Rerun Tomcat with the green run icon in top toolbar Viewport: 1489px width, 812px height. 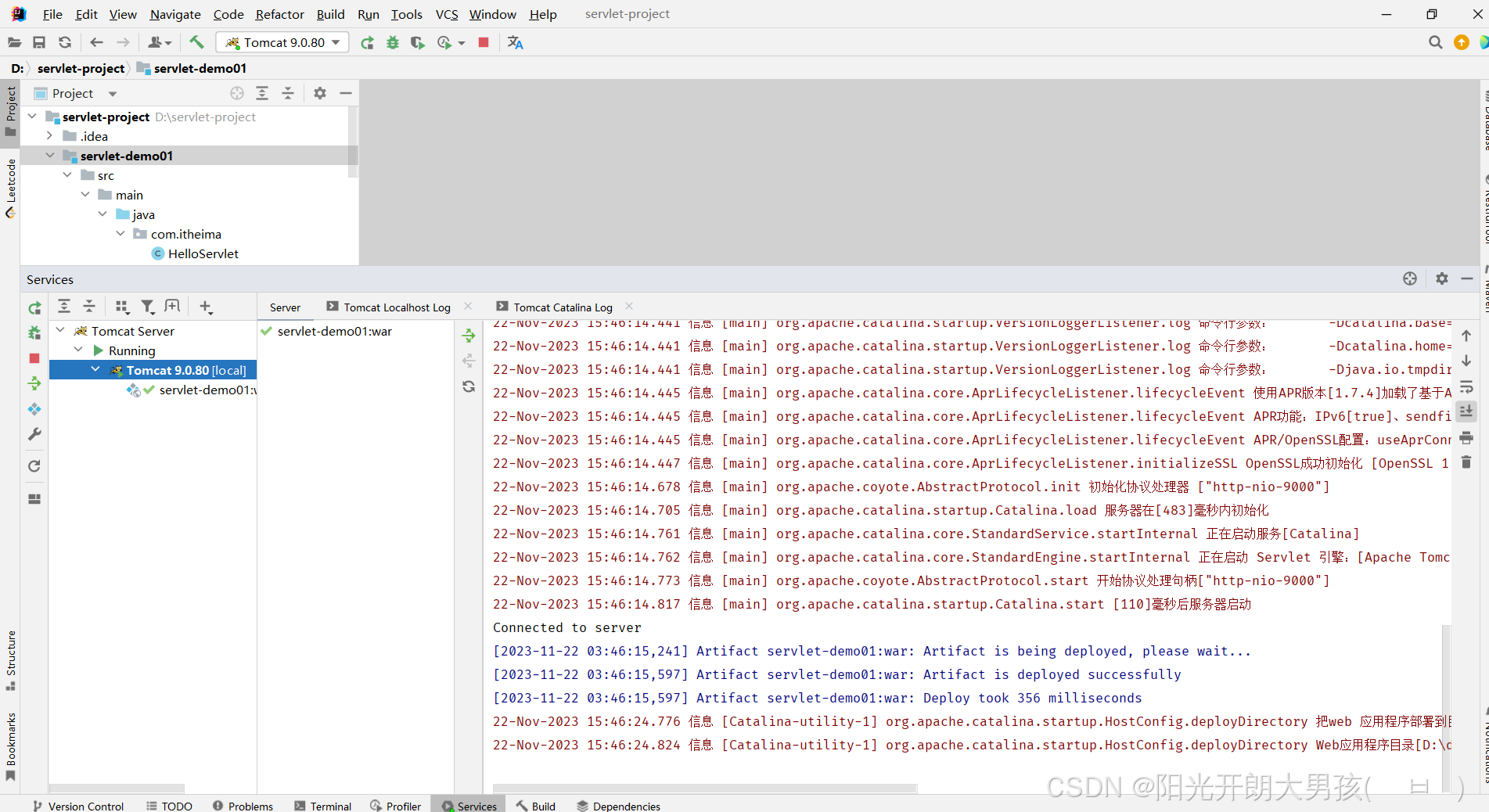(x=367, y=42)
